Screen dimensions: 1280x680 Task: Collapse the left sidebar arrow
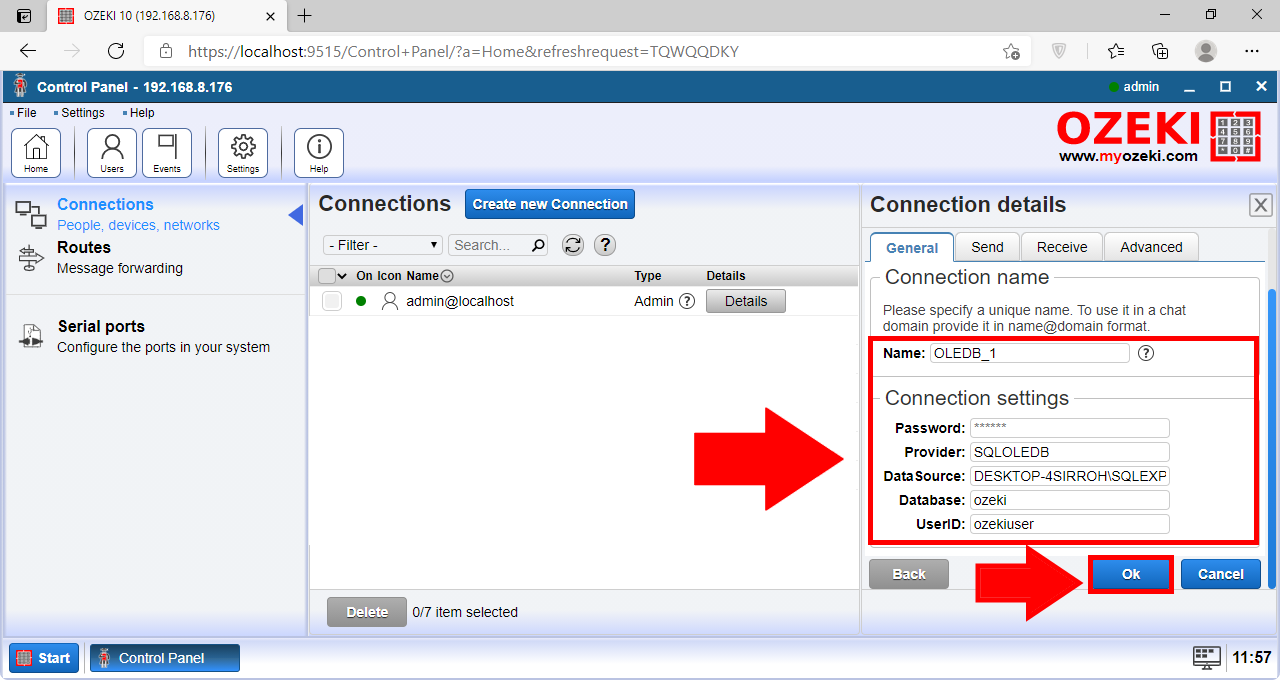coord(295,214)
